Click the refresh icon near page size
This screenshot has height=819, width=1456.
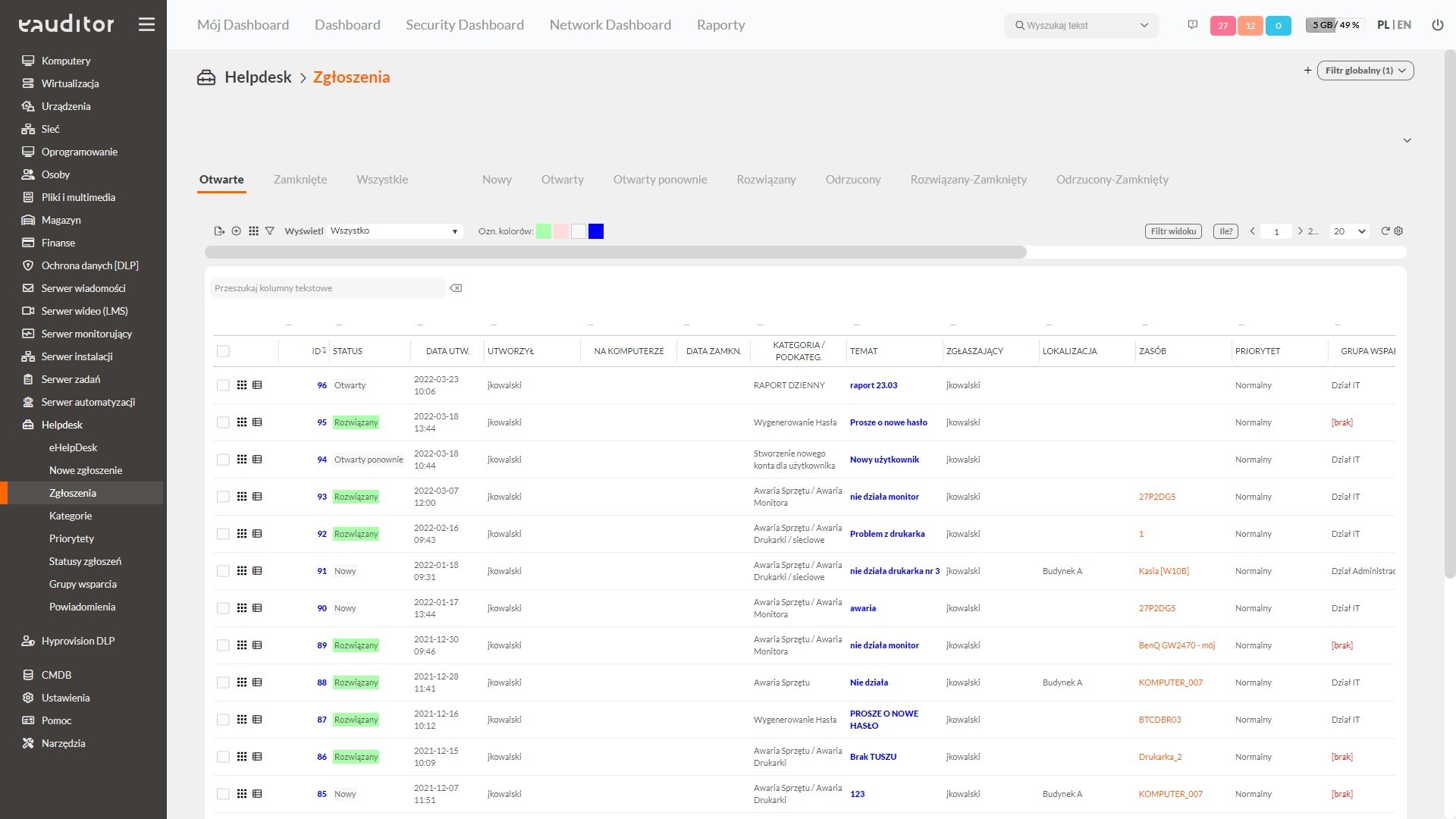[1385, 231]
